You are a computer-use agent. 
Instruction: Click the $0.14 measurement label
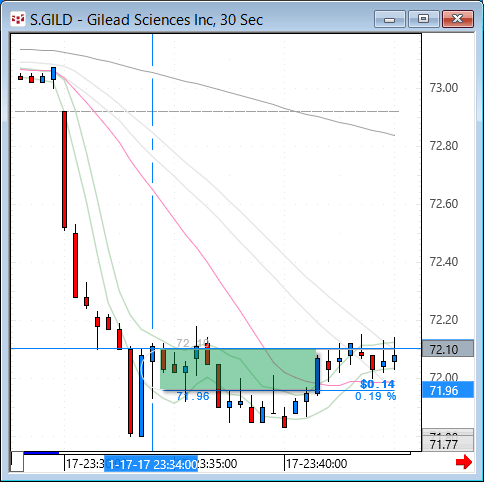378,384
